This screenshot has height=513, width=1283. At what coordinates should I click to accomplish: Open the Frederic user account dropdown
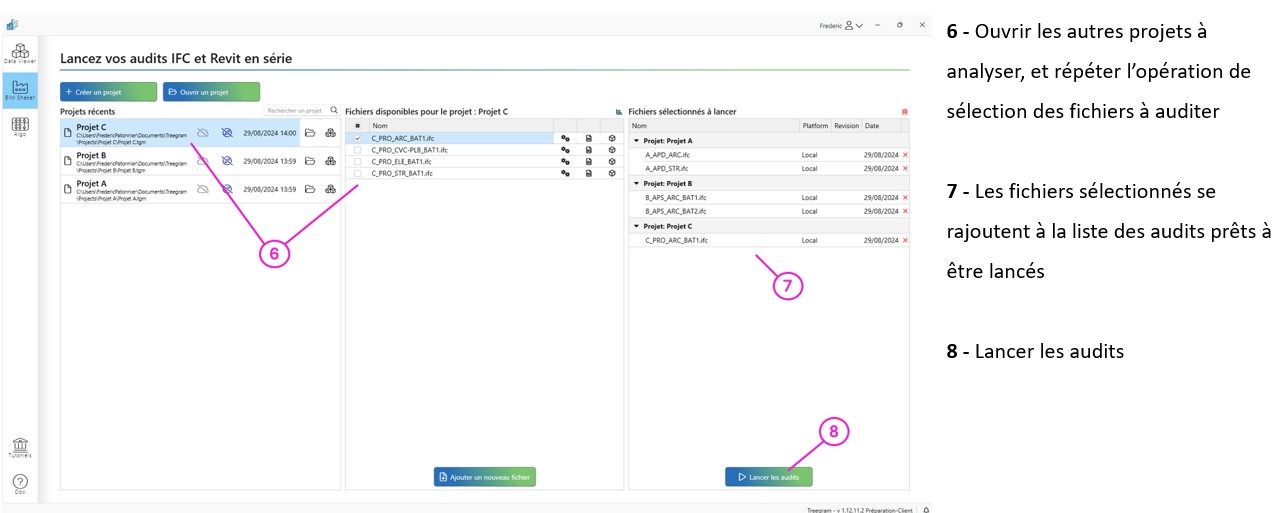tap(838, 25)
